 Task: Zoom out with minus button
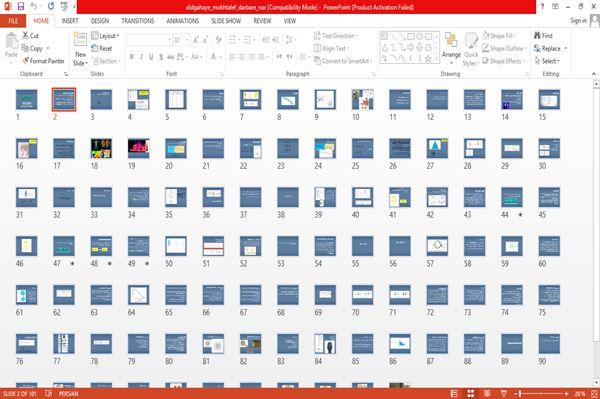pos(516,394)
